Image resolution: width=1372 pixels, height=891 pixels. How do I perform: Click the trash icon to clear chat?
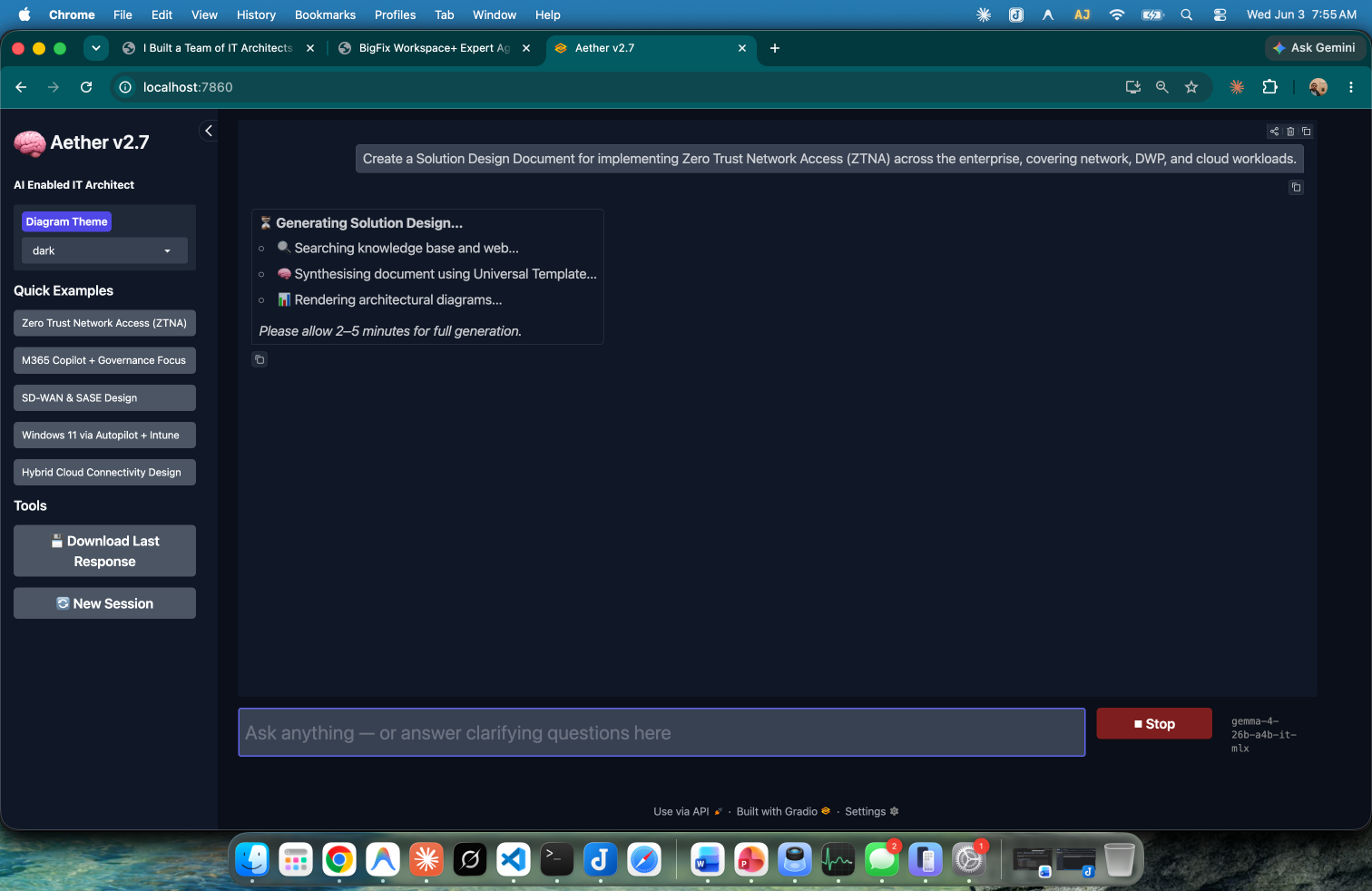click(1290, 132)
